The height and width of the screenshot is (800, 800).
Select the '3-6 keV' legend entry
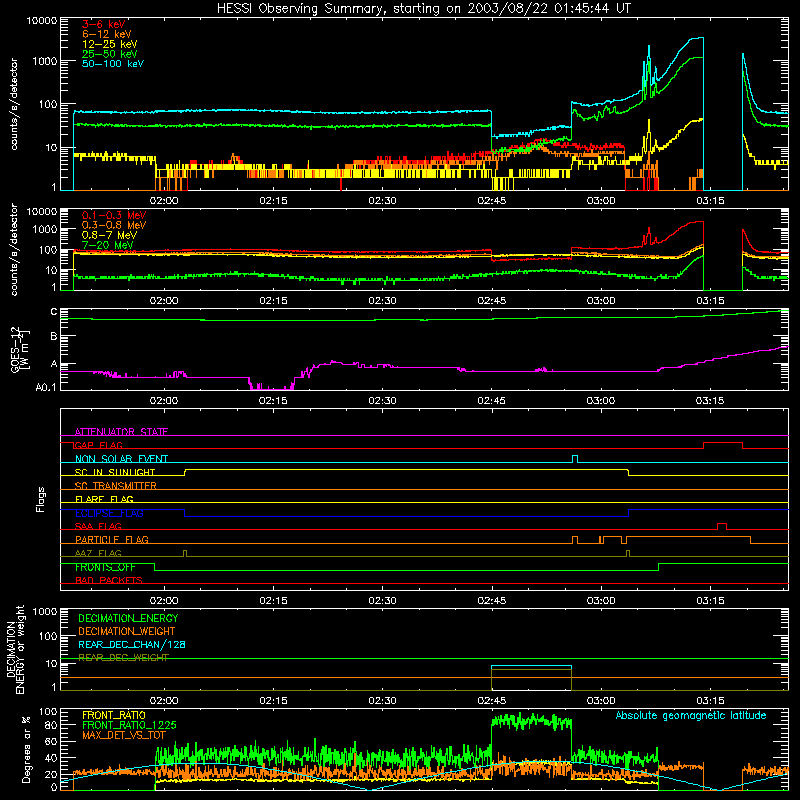tap(104, 24)
